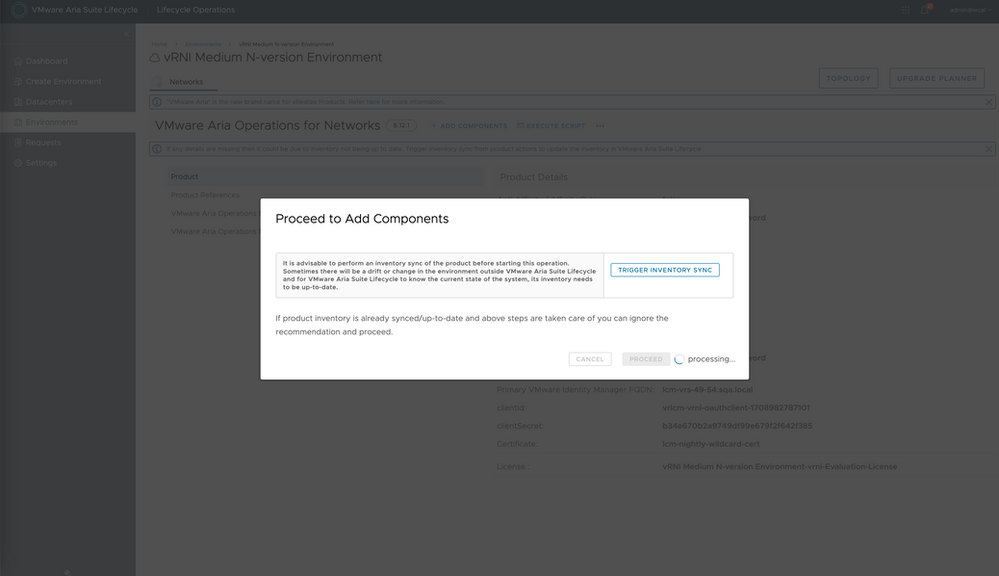Open Requests from the sidebar
The width and height of the screenshot is (999, 576).
tap(43, 143)
